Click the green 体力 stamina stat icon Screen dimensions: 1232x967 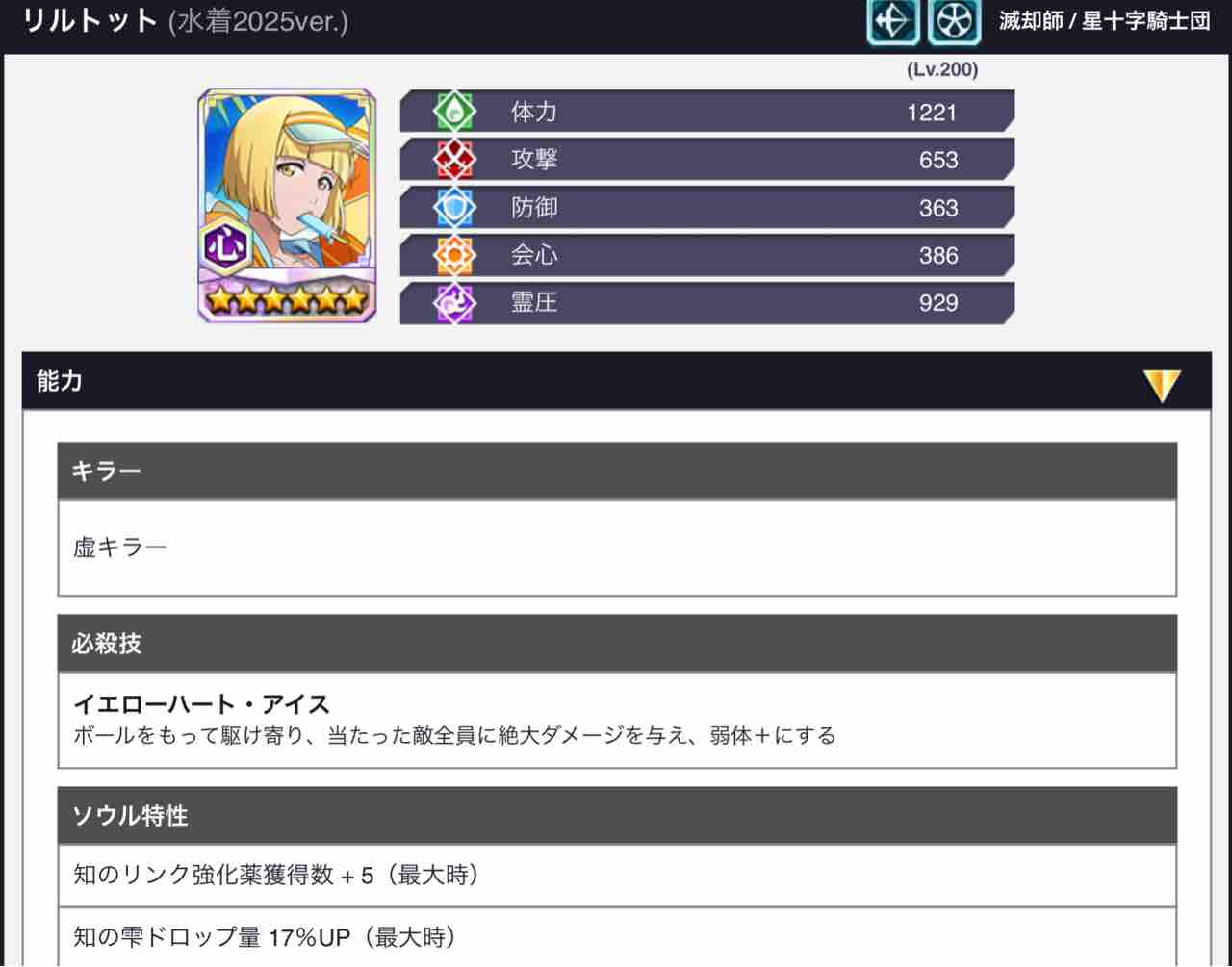453,112
